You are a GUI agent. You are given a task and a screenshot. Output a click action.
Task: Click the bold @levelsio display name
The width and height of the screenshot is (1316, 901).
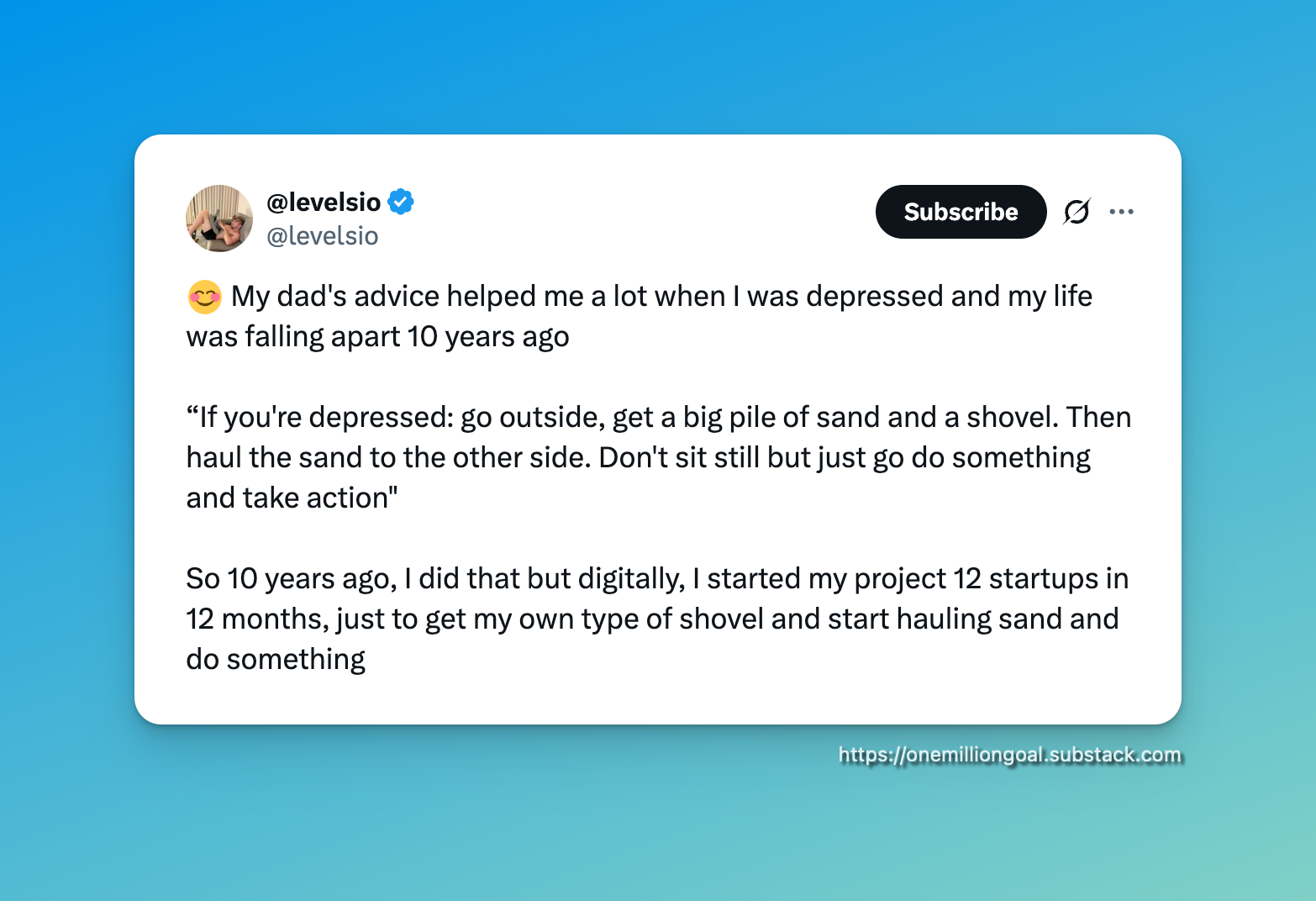(324, 202)
